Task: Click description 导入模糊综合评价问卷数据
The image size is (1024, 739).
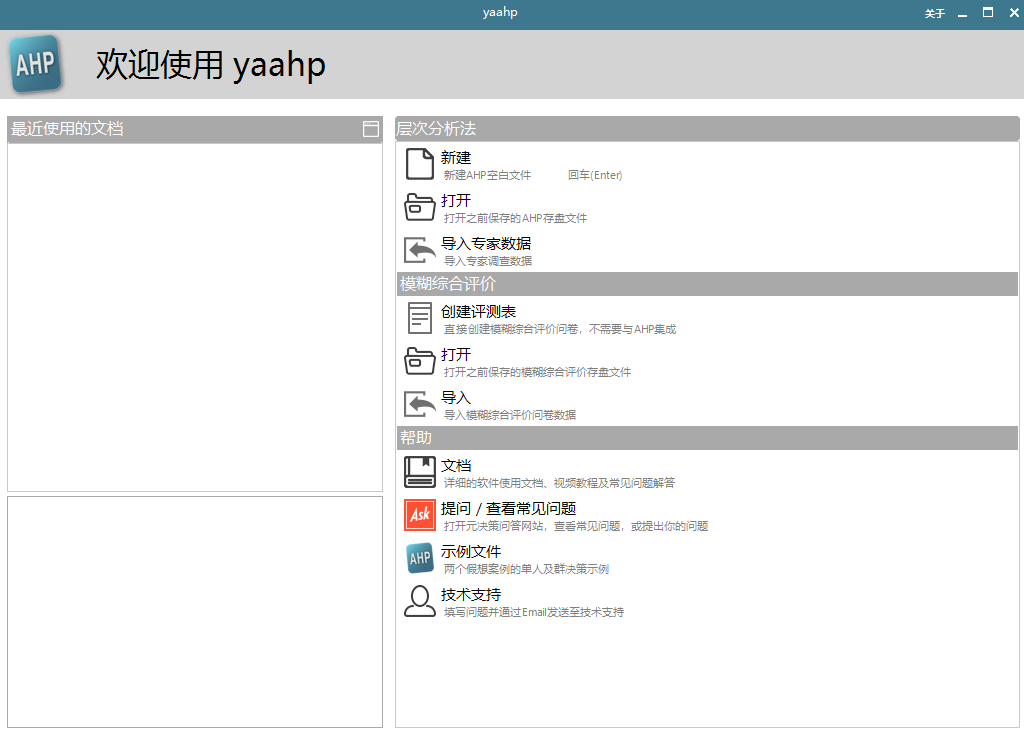Action: tap(510, 415)
